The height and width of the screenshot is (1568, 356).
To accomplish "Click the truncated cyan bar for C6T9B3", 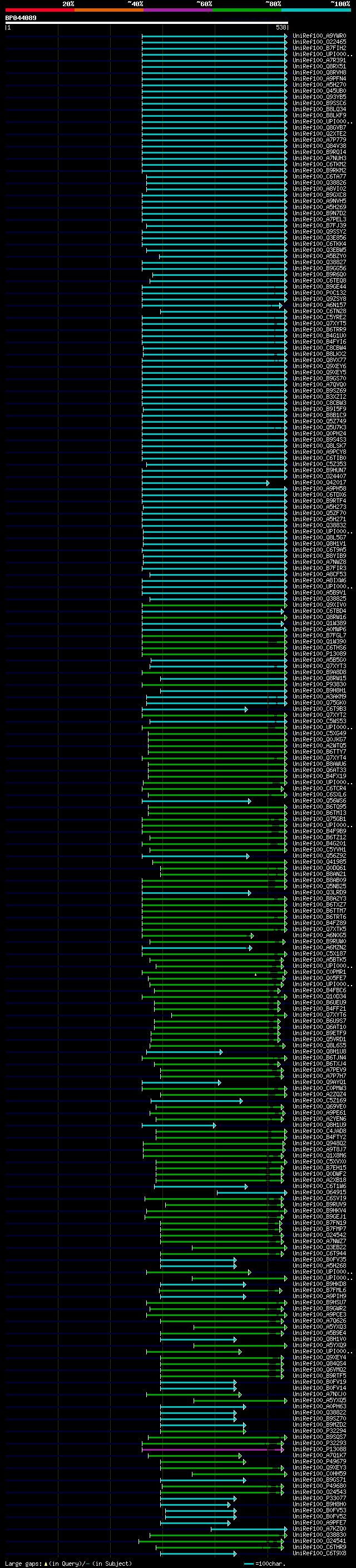I will (195, 710).
